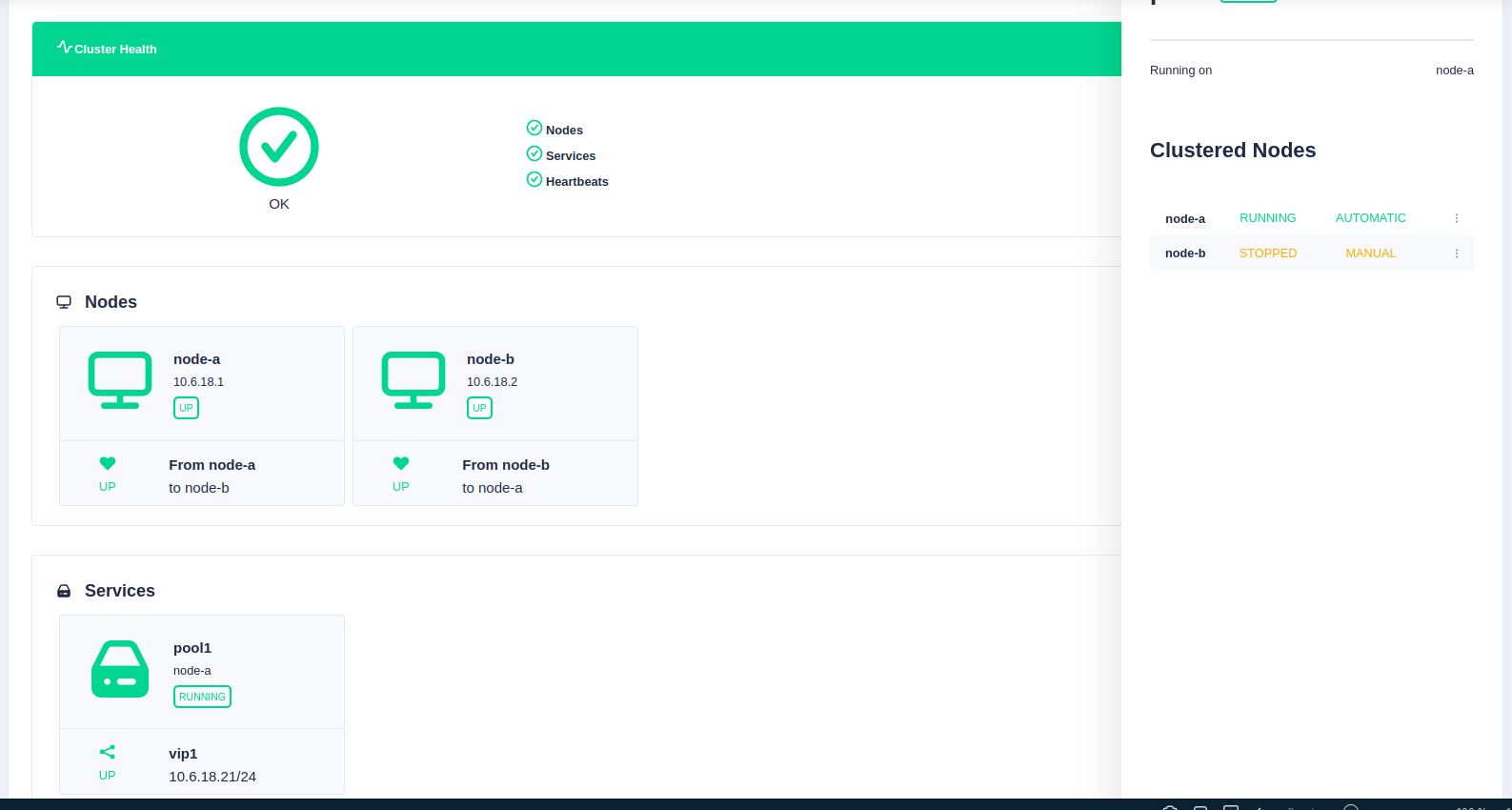Click the node-a computer monitor icon
The width and height of the screenshot is (1512, 810).
tap(120, 379)
